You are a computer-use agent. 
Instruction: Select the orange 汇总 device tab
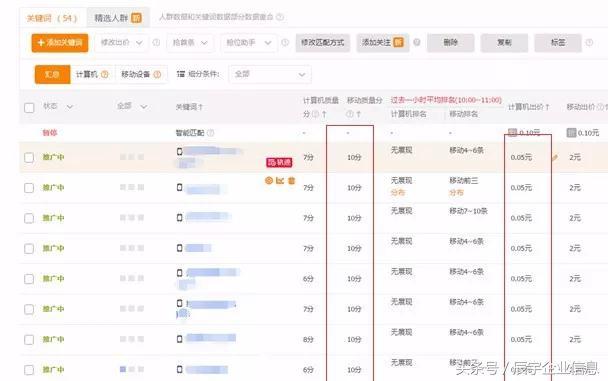tap(52, 74)
